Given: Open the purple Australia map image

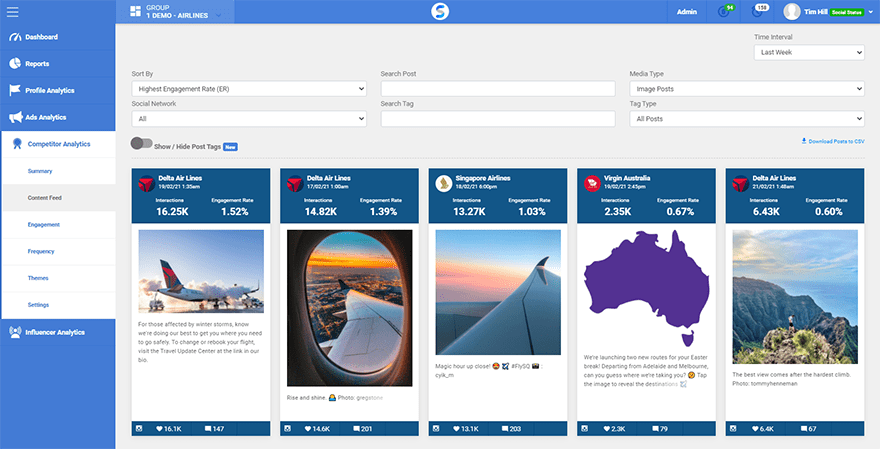Looking at the screenshot, I should coord(647,288).
